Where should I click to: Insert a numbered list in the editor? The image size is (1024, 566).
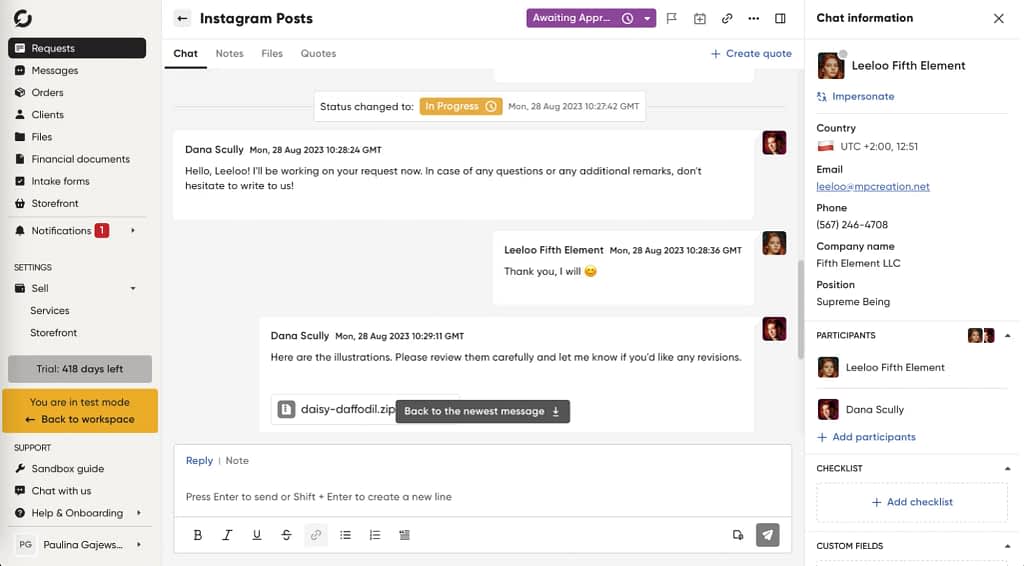375,535
